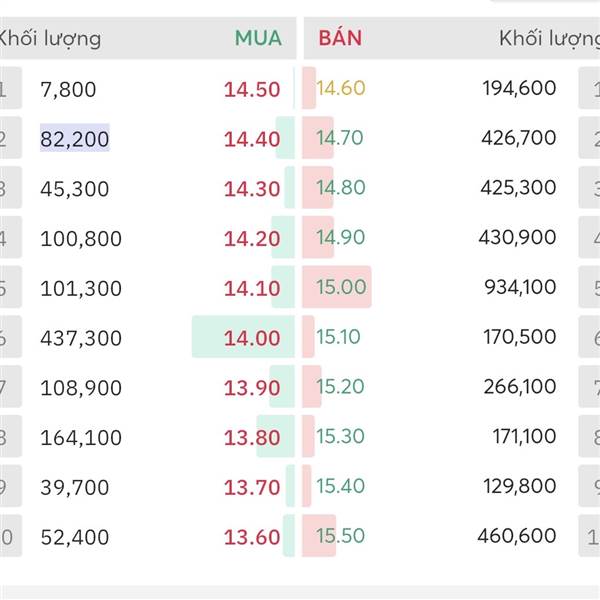Click sell volume 460,600
This screenshot has width=600, height=600.
tap(519, 537)
